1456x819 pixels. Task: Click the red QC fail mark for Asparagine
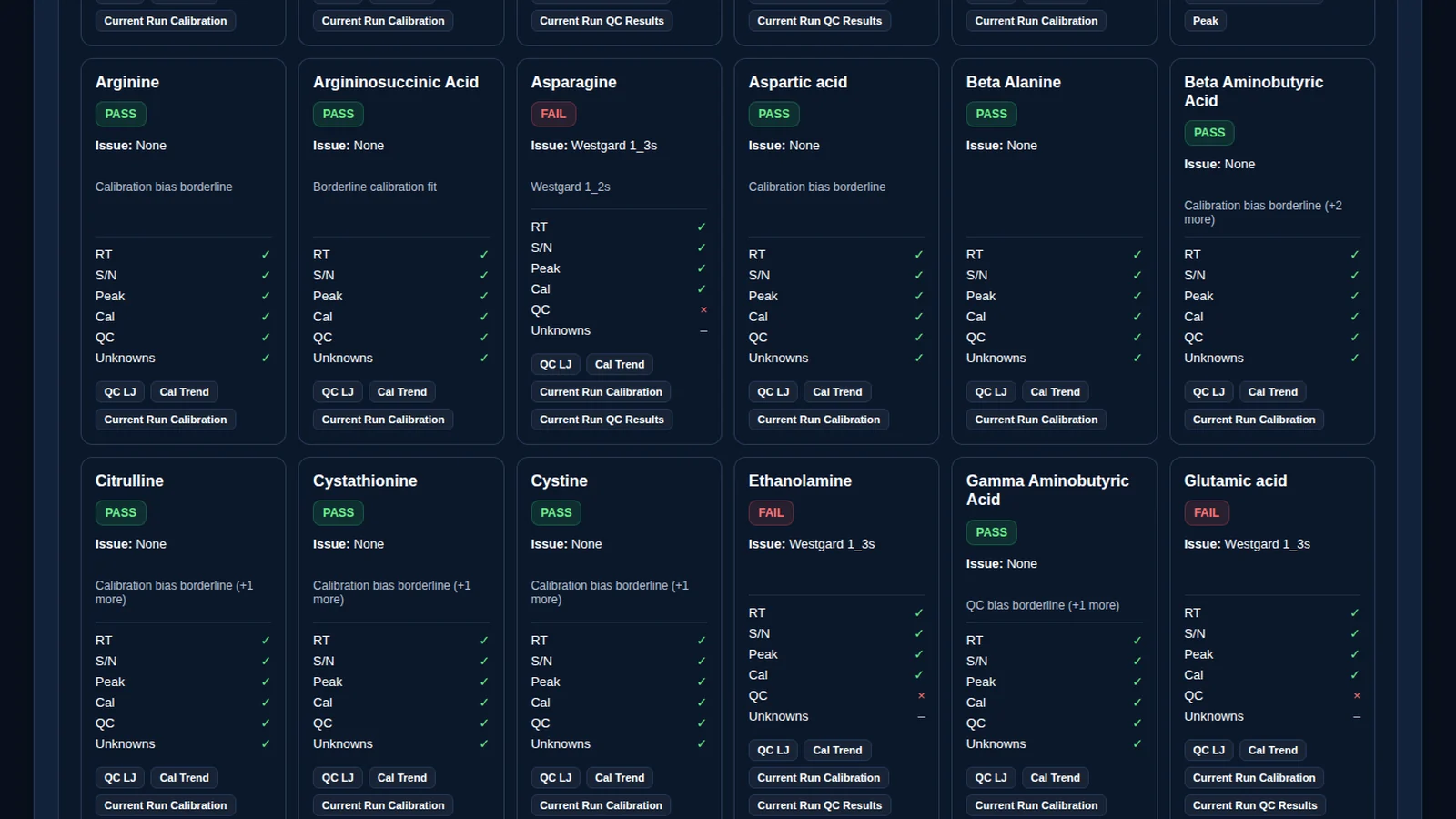tap(703, 310)
